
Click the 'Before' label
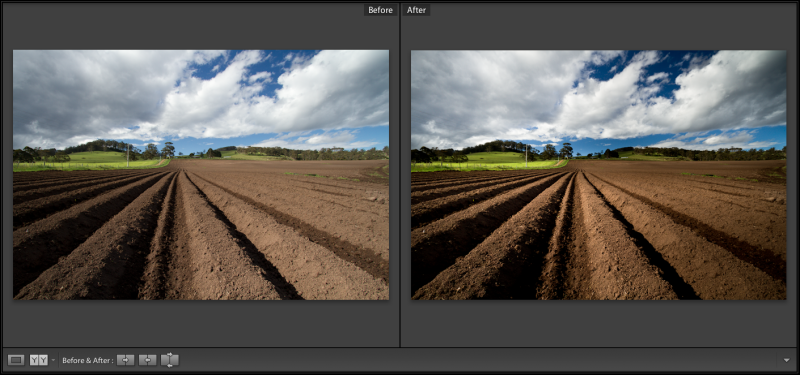(380, 10)
